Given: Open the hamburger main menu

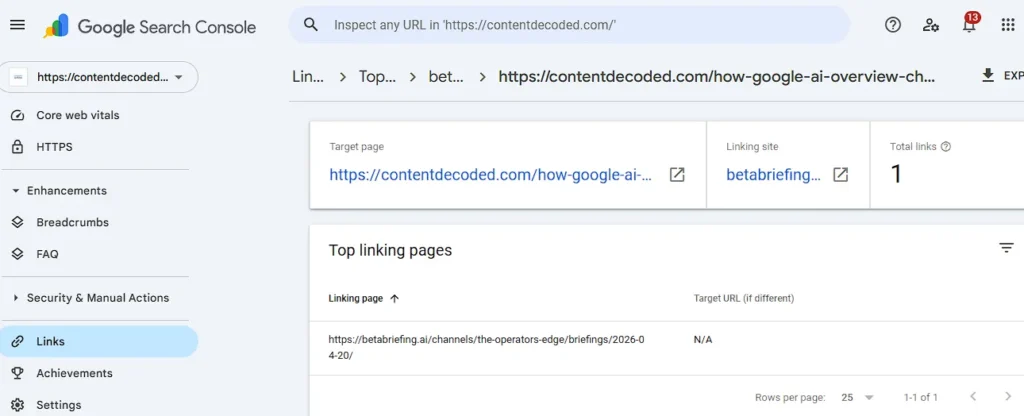Looking at the screenshot, I should [x=18, y=25].
